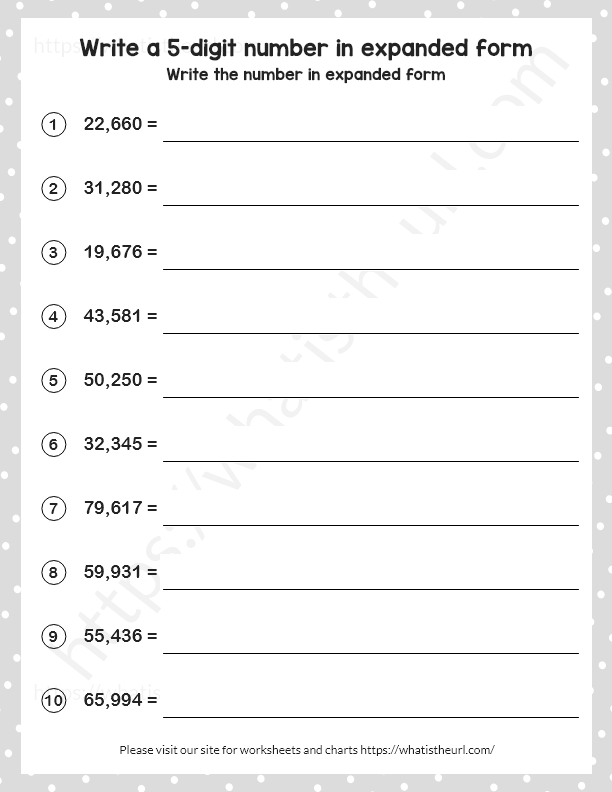Click the circled number 2 marker
612x792 pixels.
click(53, 188)
